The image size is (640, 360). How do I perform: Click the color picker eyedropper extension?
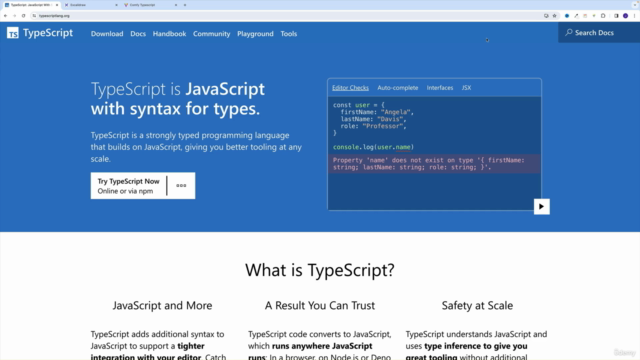pyautogui.click(x=576, y=16)
